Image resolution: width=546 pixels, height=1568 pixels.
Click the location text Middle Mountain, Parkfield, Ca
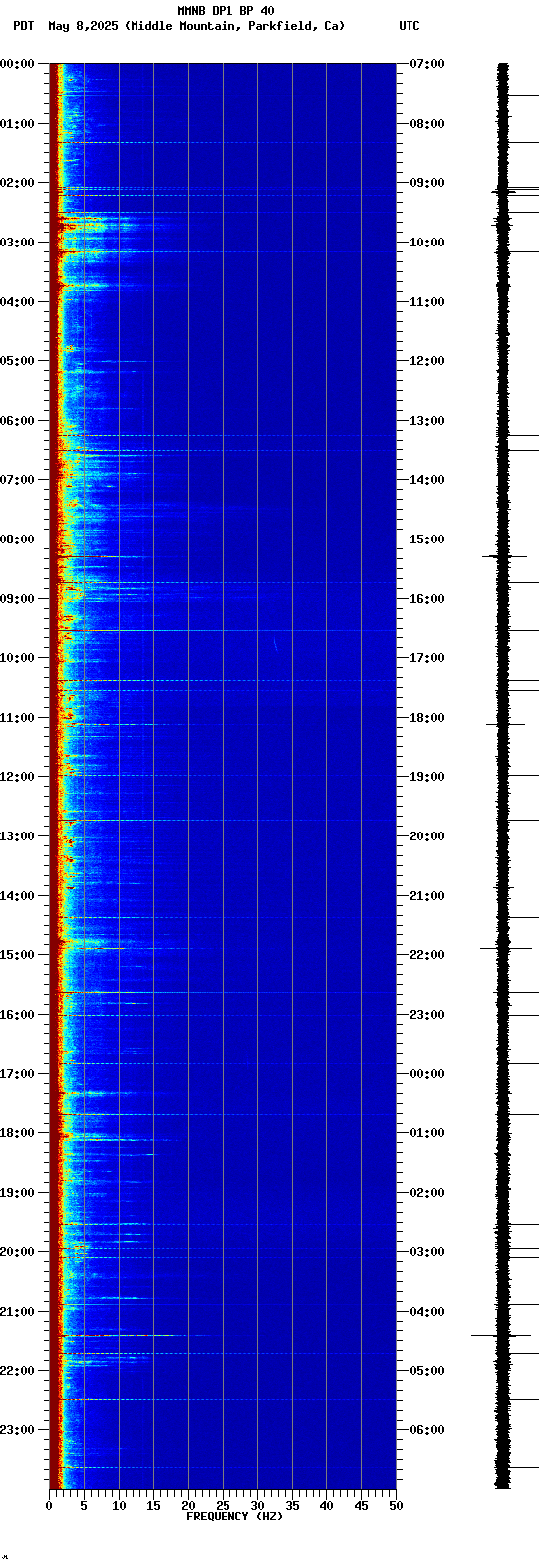(235, 26)
